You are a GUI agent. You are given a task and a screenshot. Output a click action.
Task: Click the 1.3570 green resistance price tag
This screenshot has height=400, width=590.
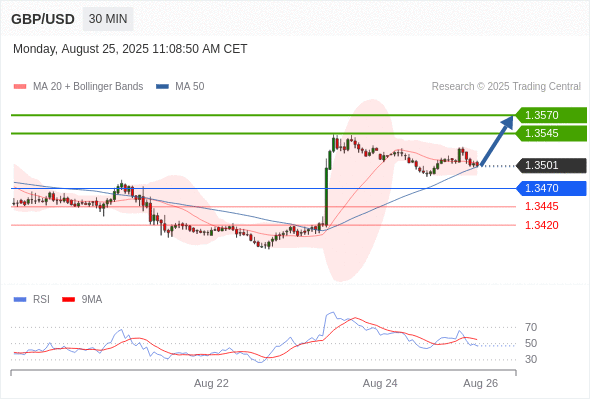(551, 115)
